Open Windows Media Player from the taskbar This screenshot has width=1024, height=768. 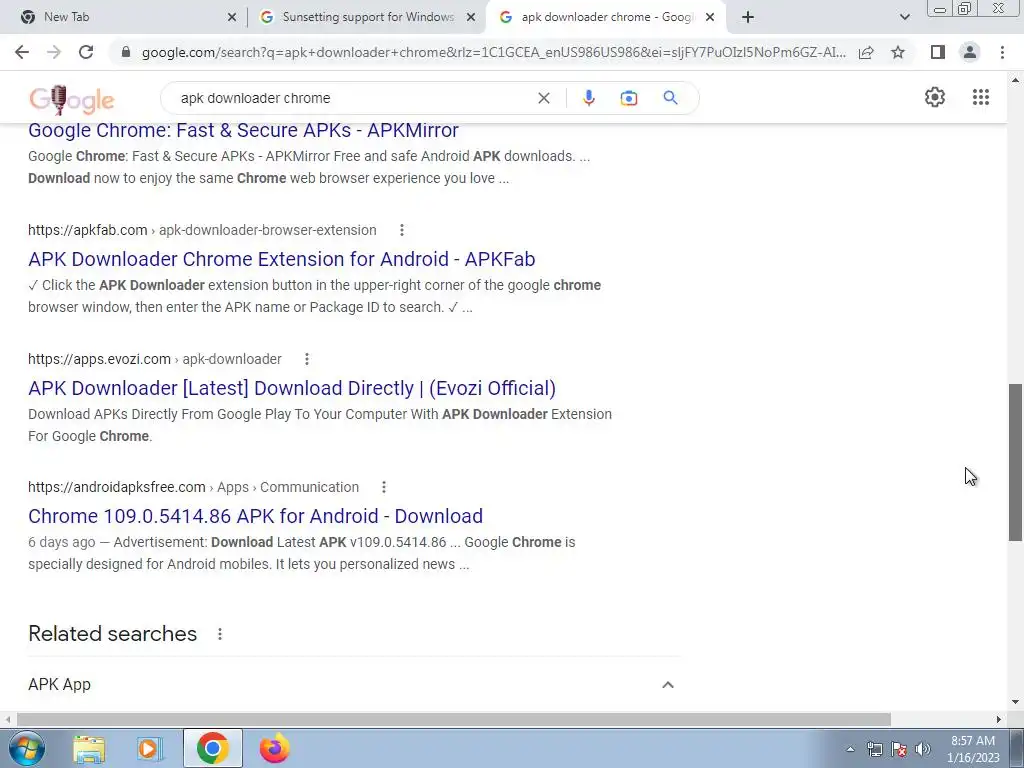(x=150, y=749)
